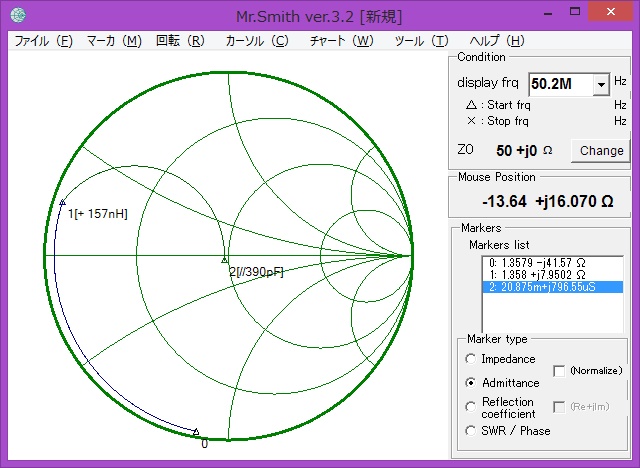The height and width of the screenshot is (468, 640).
Task: Toggle the (Re+jIm) checkbox
Action: pyautogui.click(x=559, y=407)
